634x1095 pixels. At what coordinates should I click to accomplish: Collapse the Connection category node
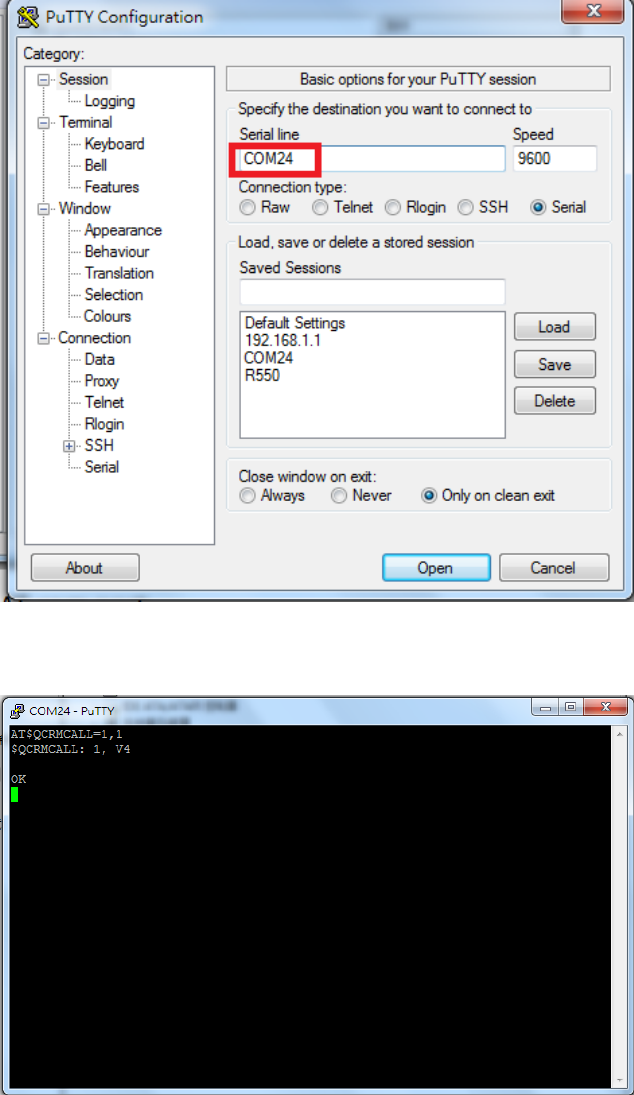[x=43, y=339]
